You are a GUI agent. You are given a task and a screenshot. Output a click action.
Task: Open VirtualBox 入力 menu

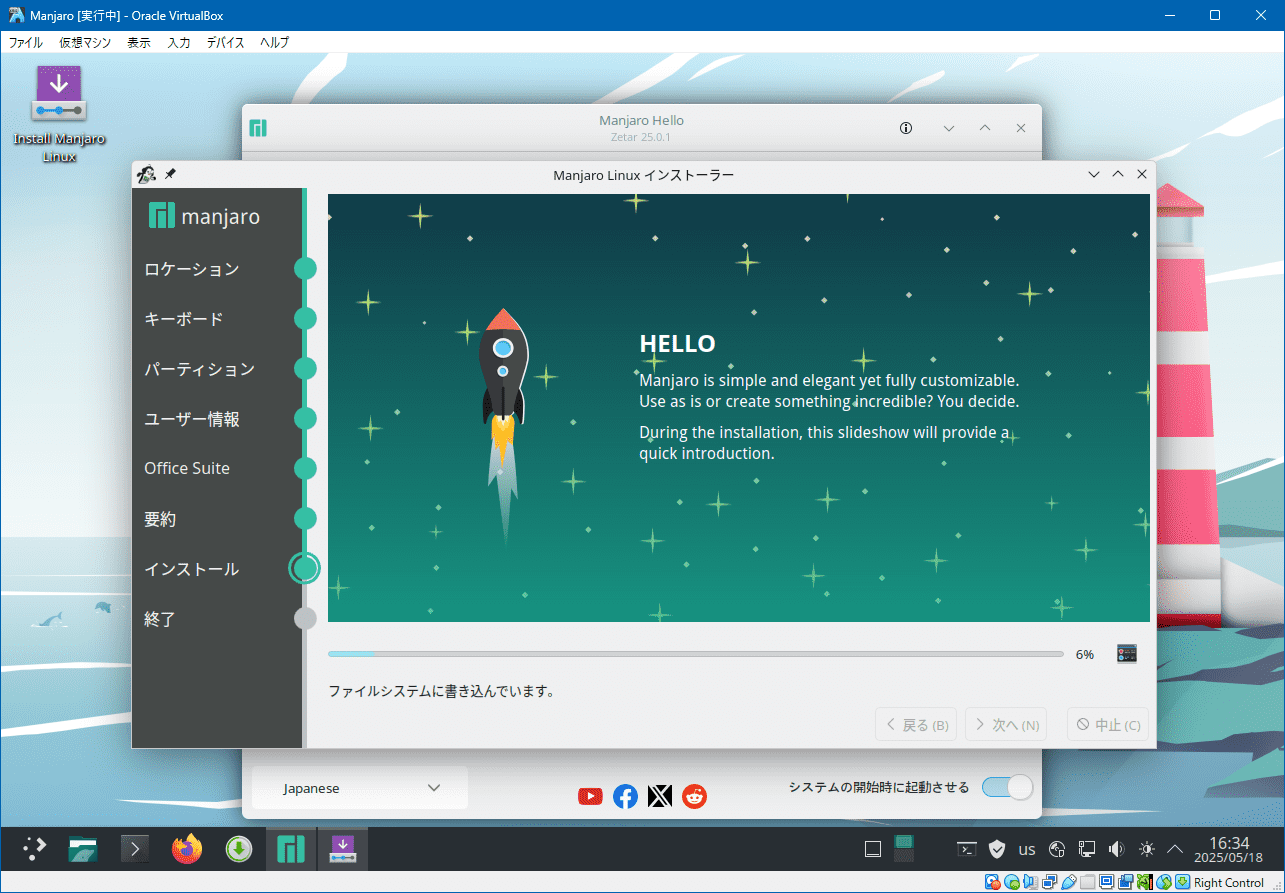pyautogui.click(x=179, y=42)
